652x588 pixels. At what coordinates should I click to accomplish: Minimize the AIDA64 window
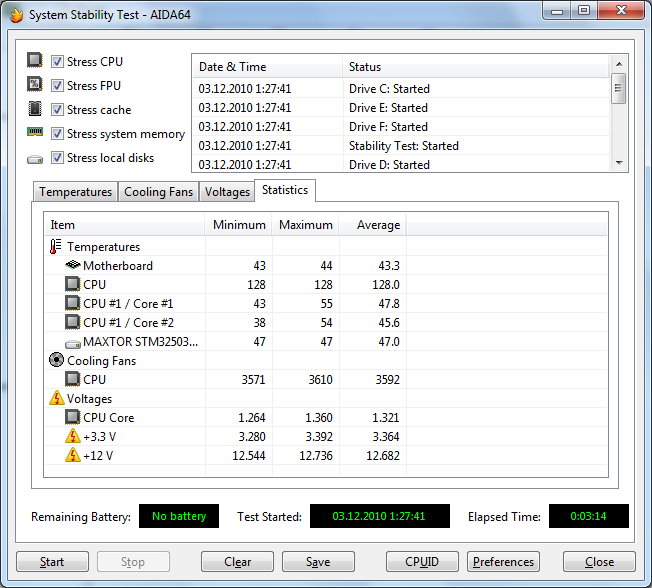(x=557, y=11)
